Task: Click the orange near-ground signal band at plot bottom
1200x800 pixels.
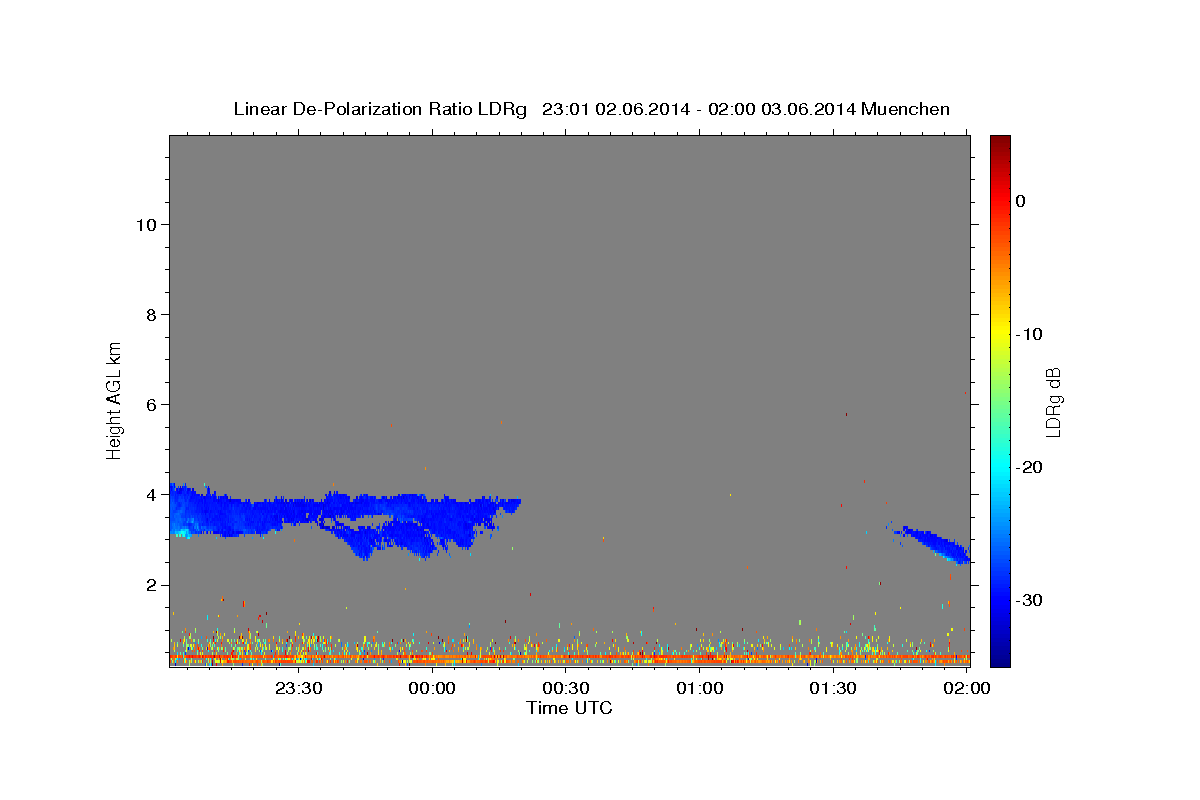Action: click(570, 659)
